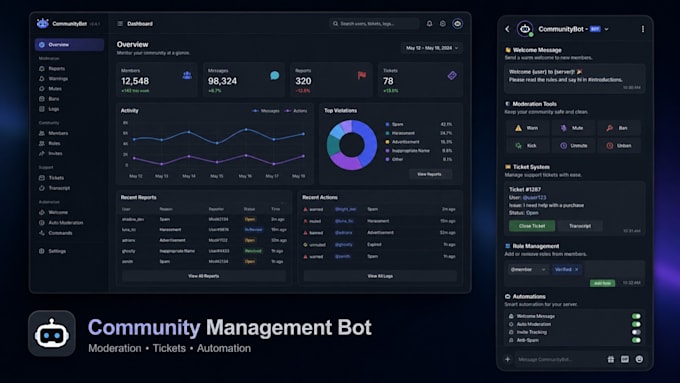
Task: Click View All Logs
Action: 380,276
